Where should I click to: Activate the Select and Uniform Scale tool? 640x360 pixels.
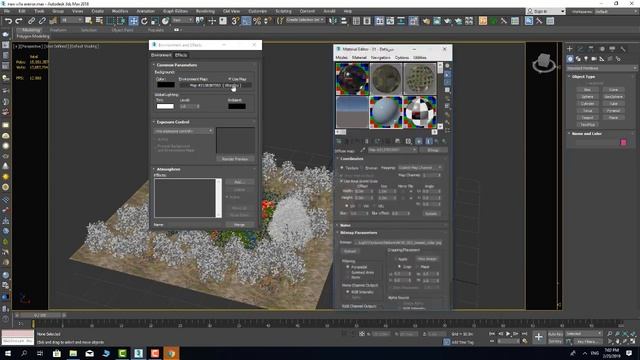click(x=155, y=21)
